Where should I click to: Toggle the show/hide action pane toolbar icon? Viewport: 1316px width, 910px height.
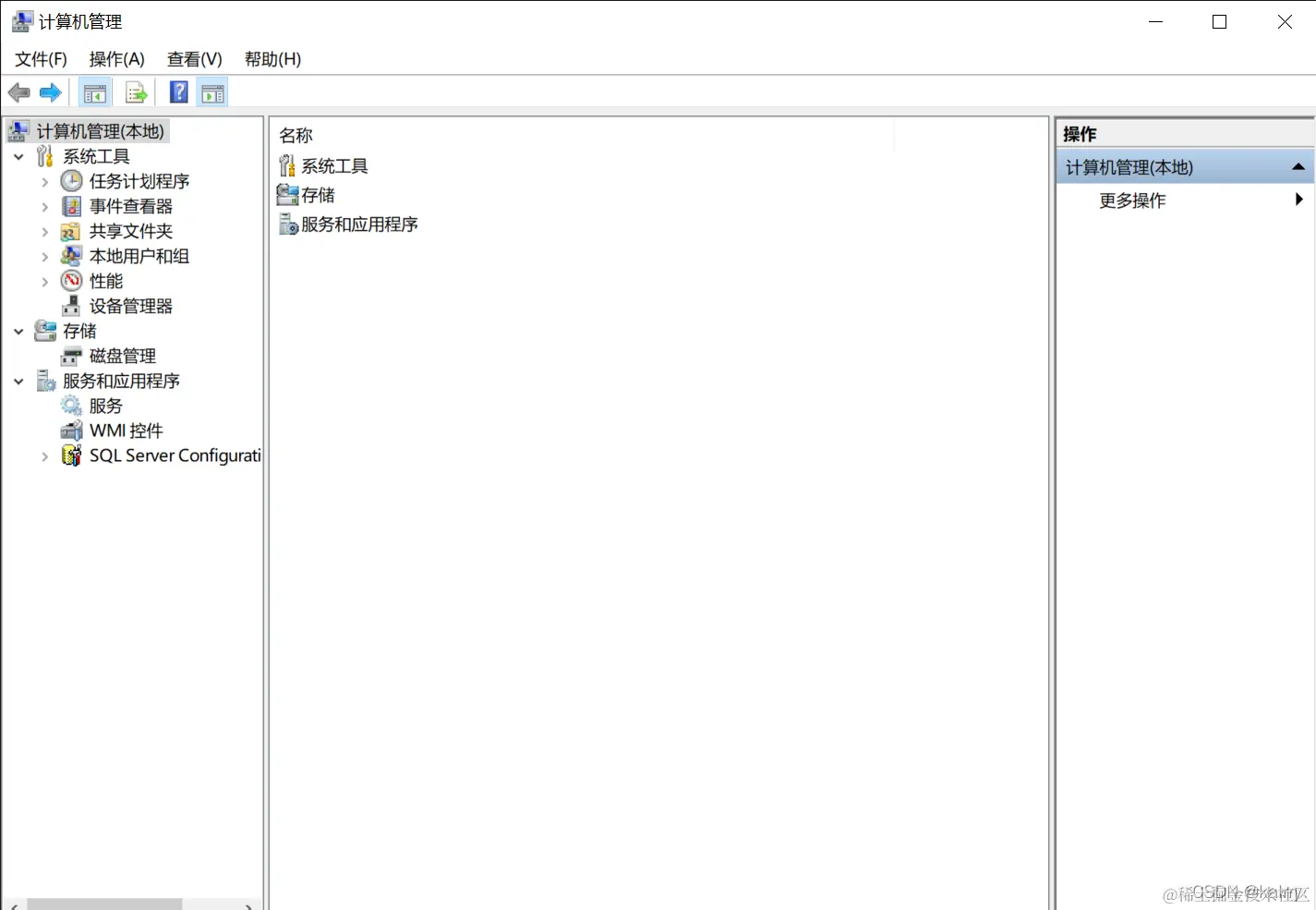[213, 92]
